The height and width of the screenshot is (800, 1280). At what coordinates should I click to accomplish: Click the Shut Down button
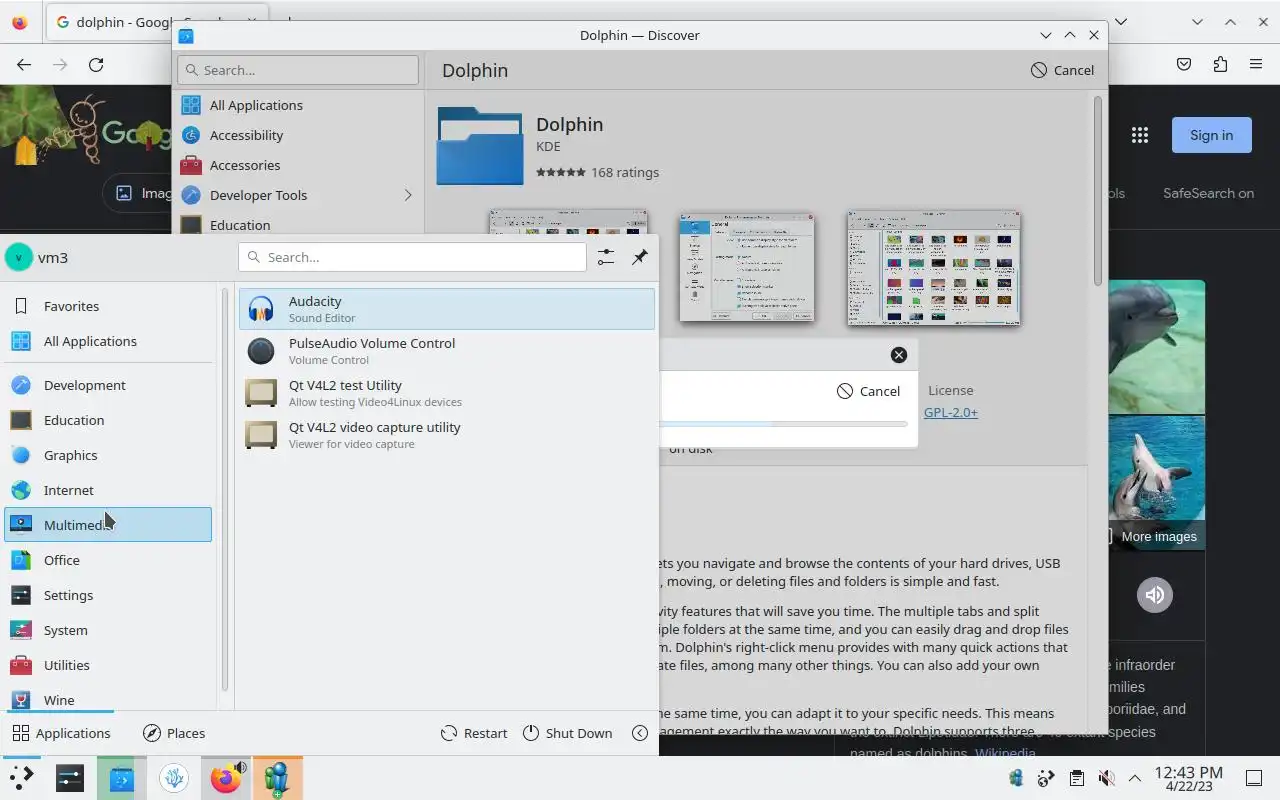pos(567,733)
